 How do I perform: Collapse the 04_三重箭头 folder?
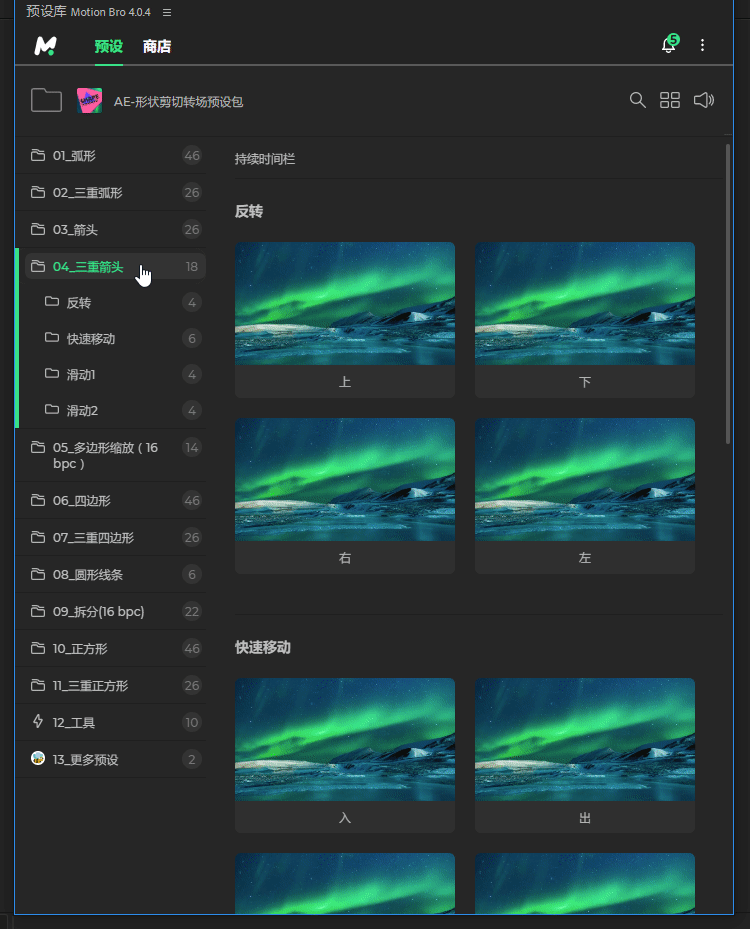116,267
